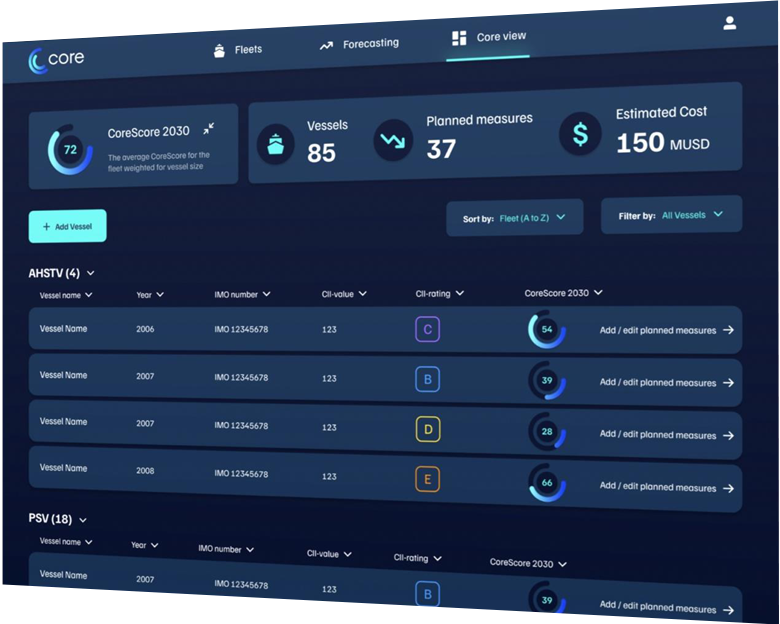Screen dimensions: 780x624
Task: Click the Vessels ship icon
Action: click(276, 142)
